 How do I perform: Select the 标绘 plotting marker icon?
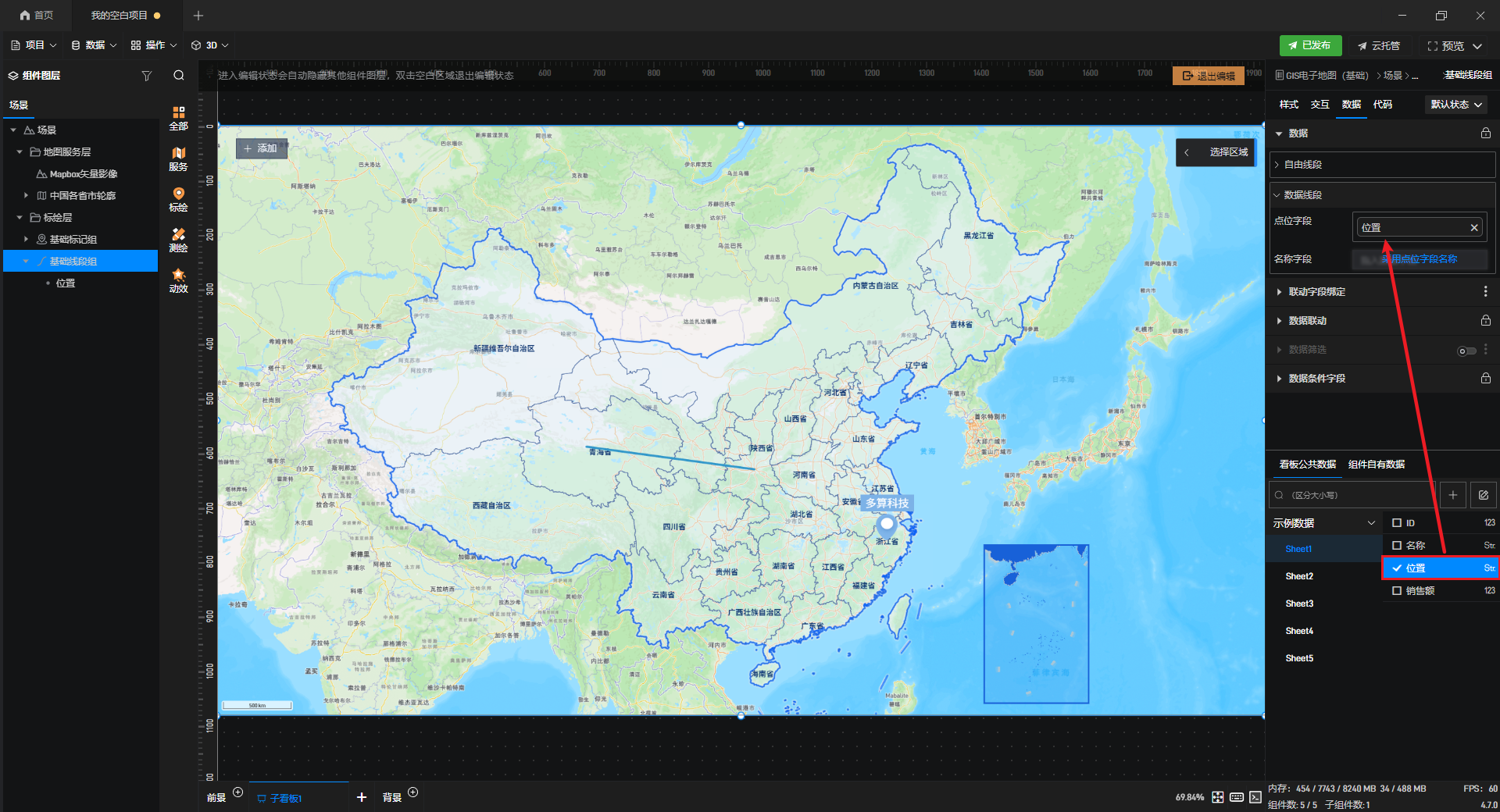click(178, 199)
